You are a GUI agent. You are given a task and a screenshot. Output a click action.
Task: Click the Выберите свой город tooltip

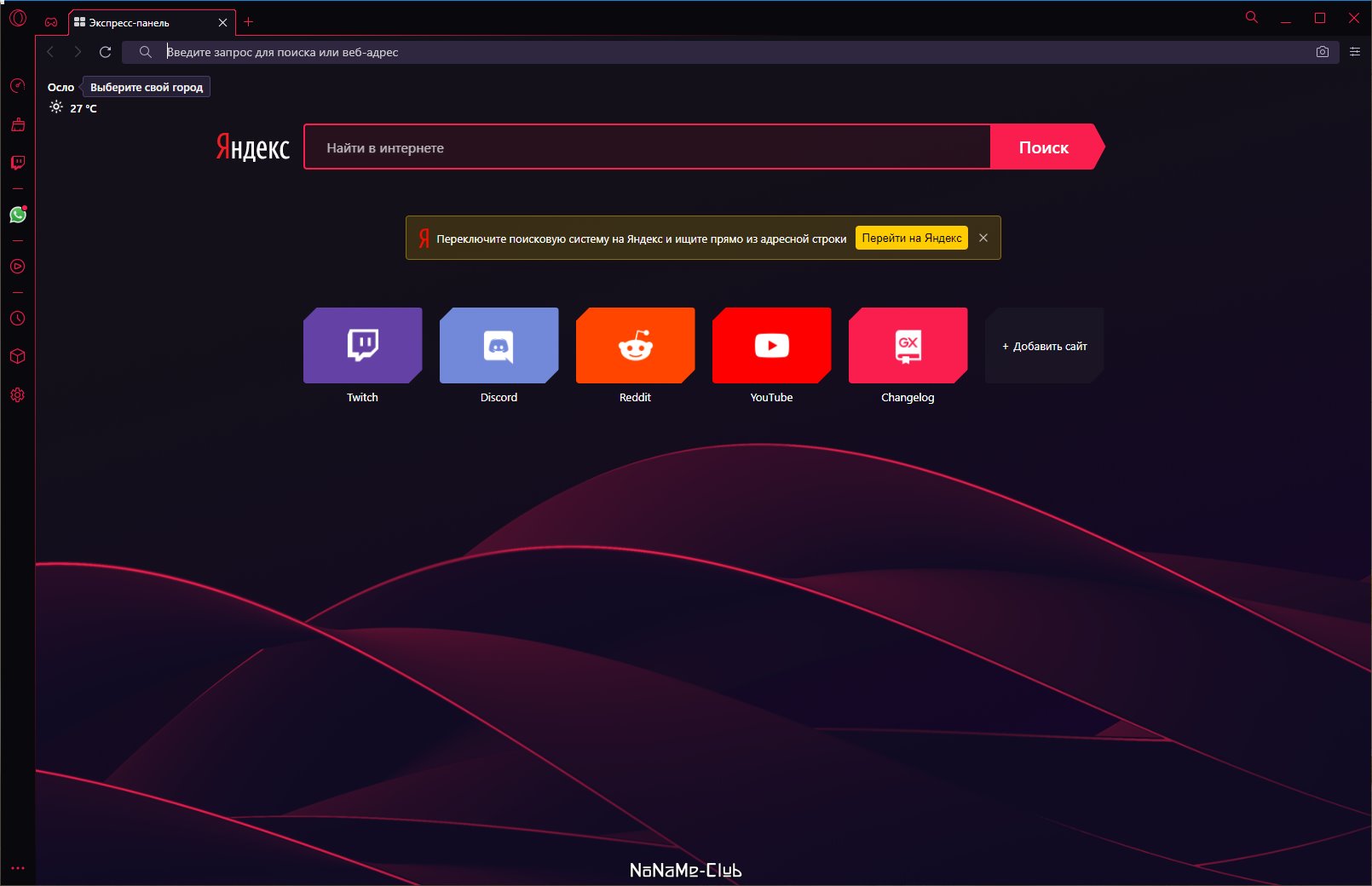pyautogui.click(x=147, y=87)
